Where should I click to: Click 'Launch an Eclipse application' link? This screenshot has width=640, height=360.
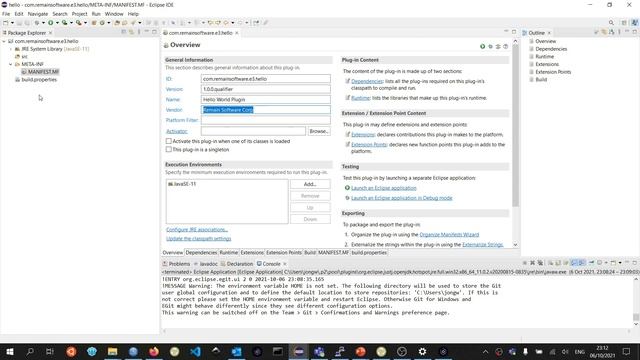click(x=384, y=188)
